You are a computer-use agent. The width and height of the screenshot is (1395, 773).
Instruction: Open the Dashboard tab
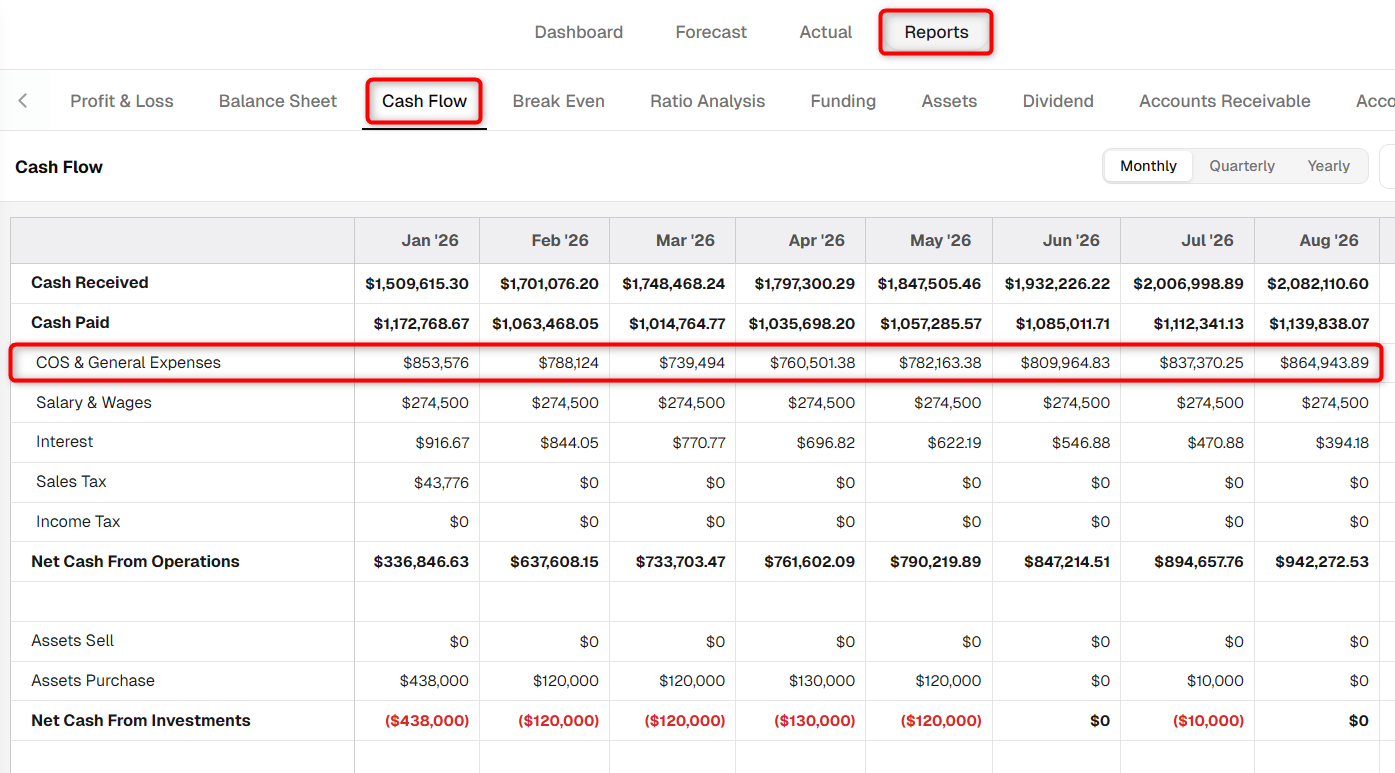[578, 32]
